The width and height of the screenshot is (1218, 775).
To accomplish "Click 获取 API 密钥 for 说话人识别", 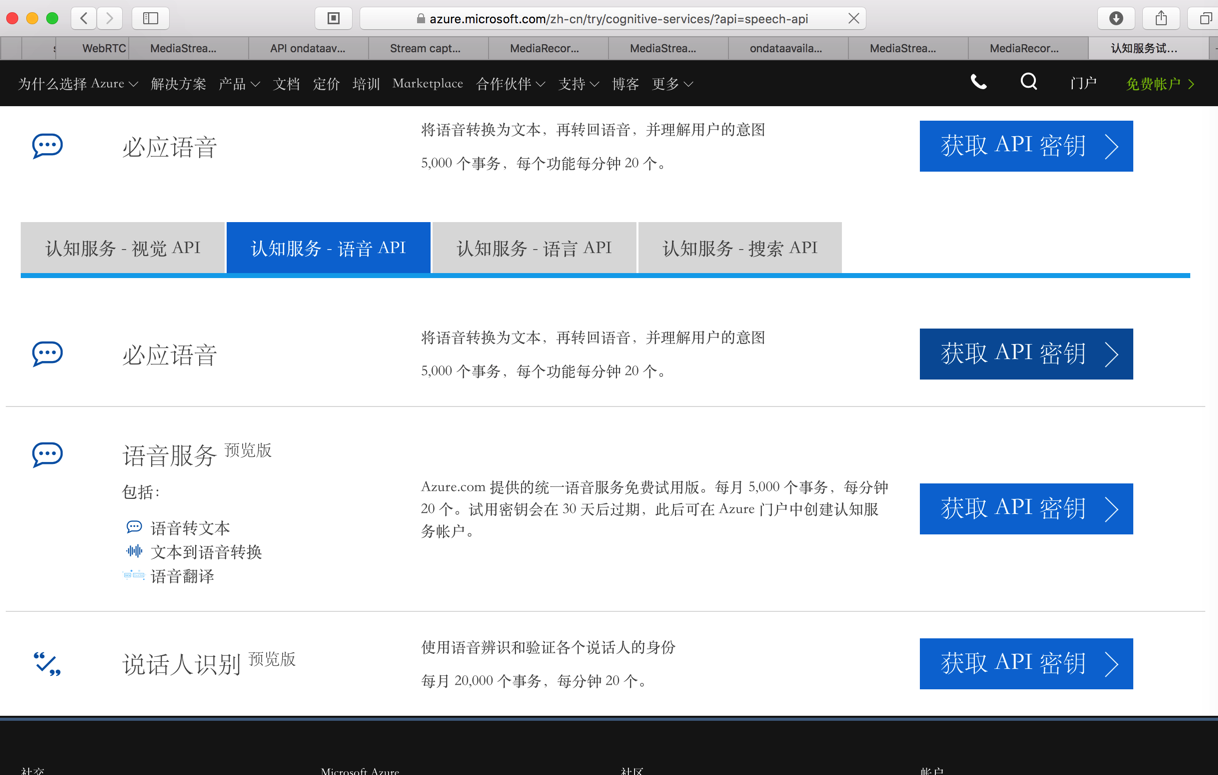I will point(1026,664).
